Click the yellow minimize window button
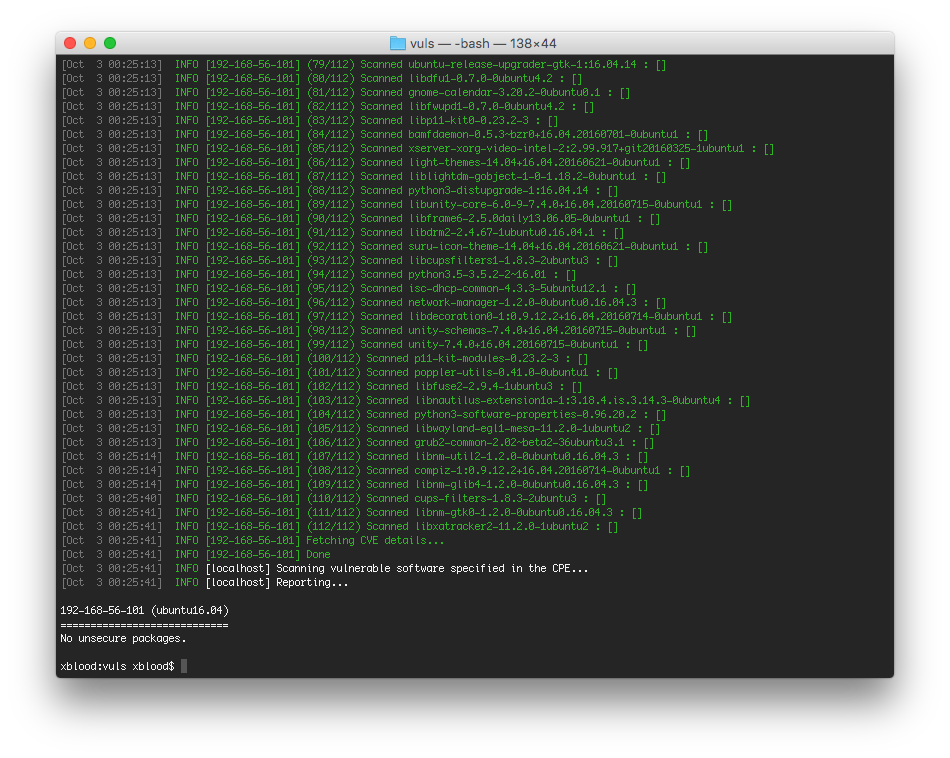 (90, 43)
